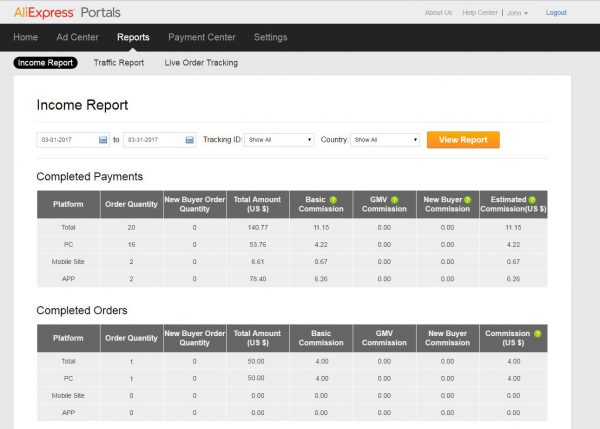Click the View Report button

click(463, 140)
